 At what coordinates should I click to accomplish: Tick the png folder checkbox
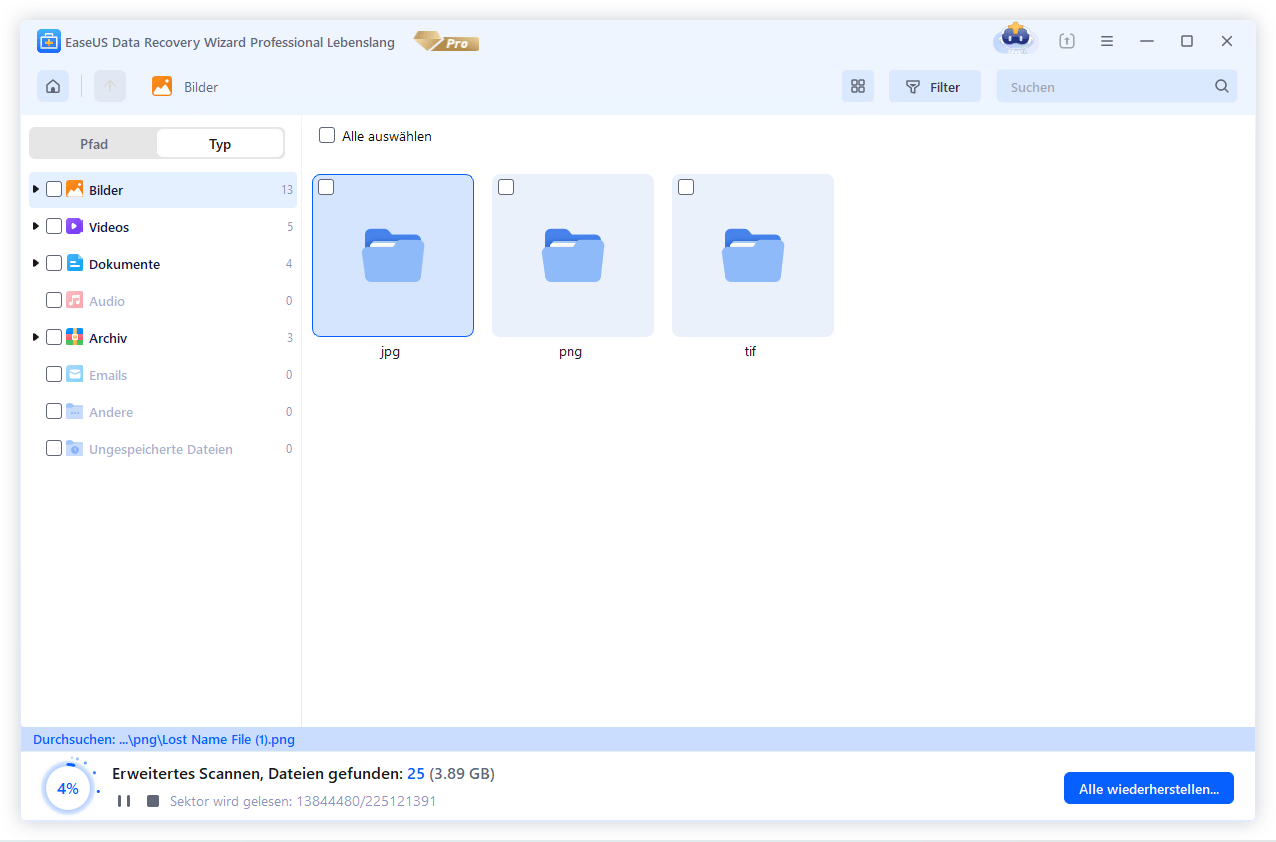pos(506,187)
